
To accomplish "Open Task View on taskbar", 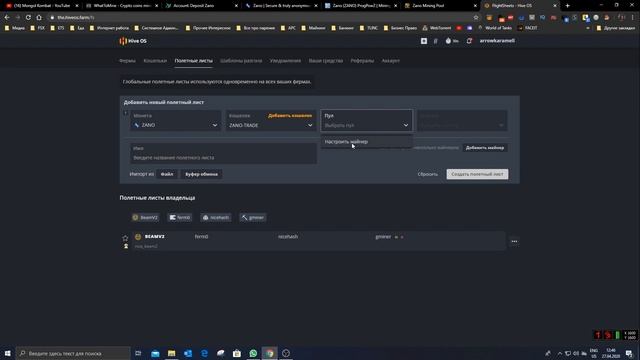I will [x=138, y=353].
